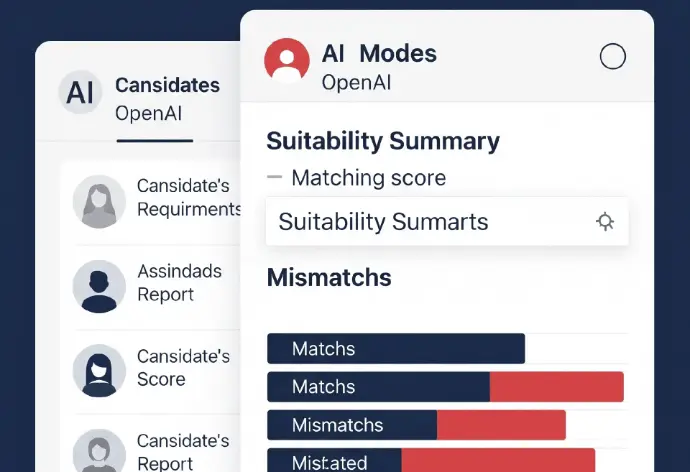This screenshot has width=690, height=472.
Task: Toggle the circle button beside AI Modes
Action: coord(612,57)
